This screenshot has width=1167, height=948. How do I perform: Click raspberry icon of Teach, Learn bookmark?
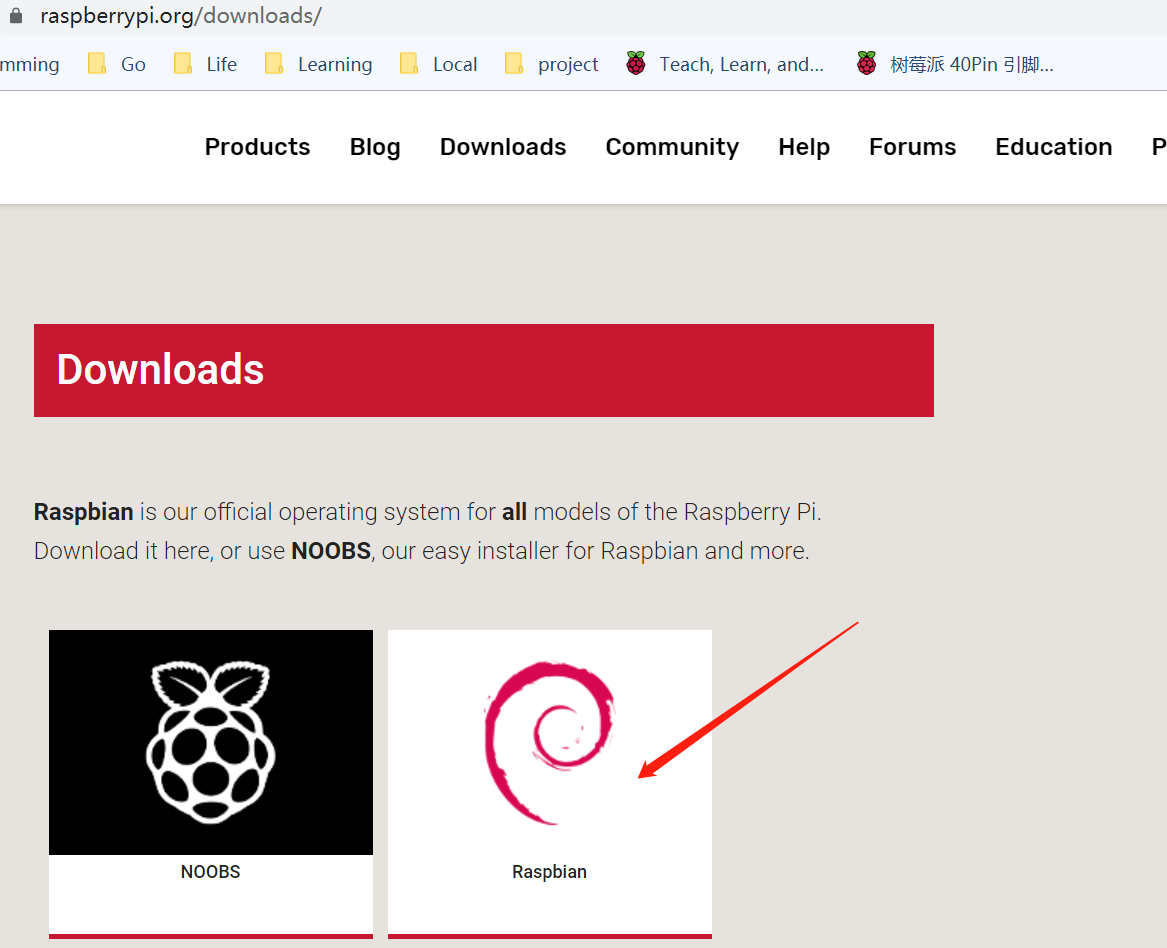click(x=636, y=64)
